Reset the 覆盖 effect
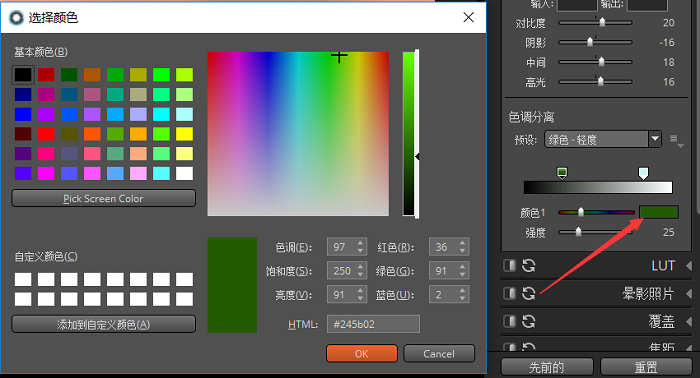The height and width of the screenshot is (378, 700). (529, 321)
